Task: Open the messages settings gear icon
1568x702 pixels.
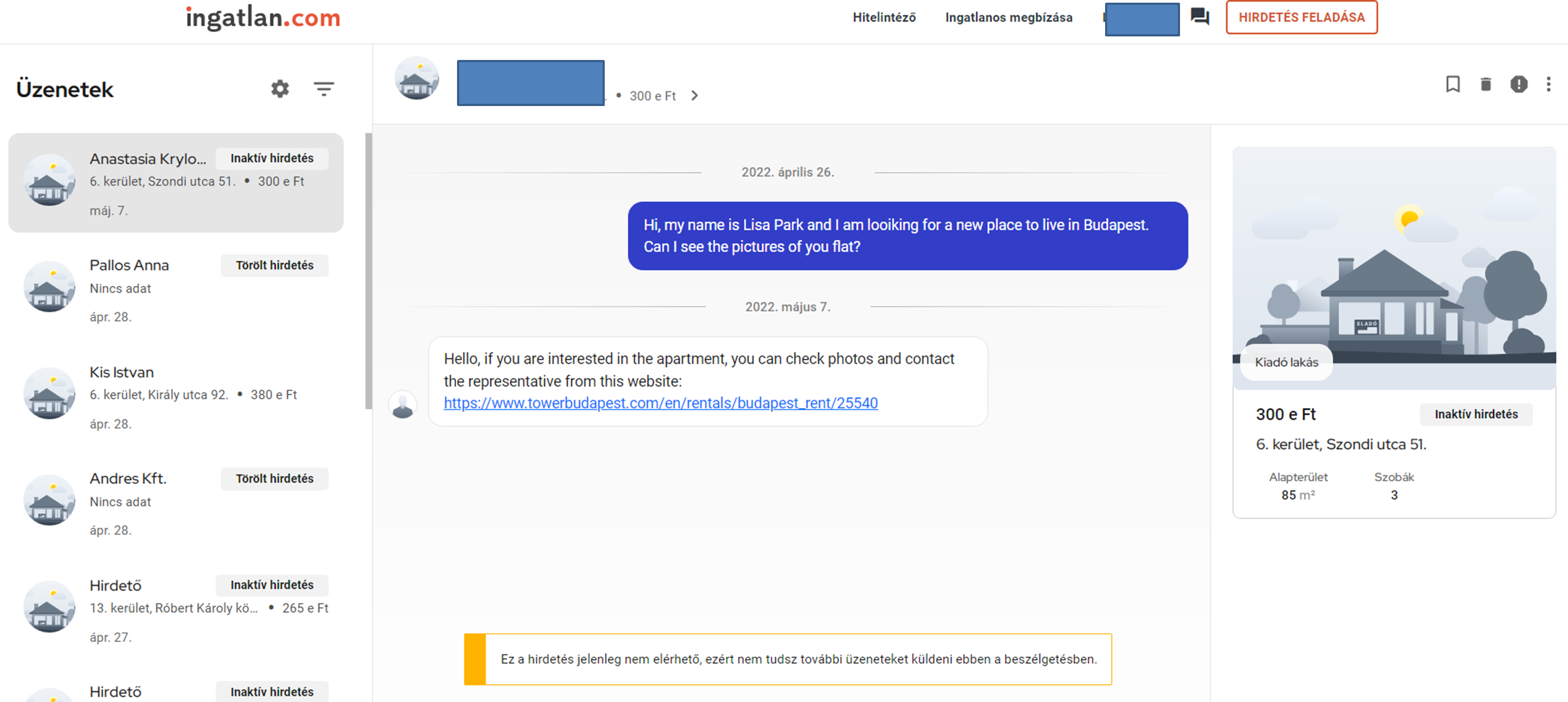Action: pos(280,89)
